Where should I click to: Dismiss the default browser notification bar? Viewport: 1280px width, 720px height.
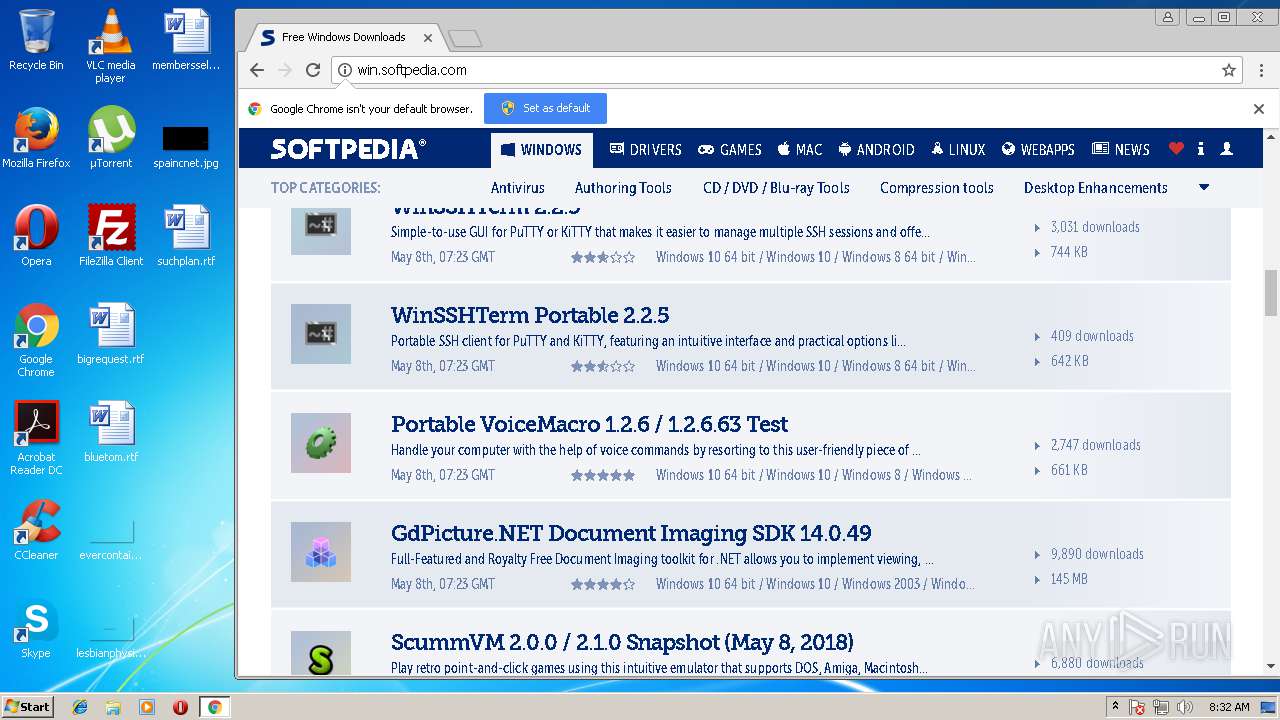[1259, 109]
